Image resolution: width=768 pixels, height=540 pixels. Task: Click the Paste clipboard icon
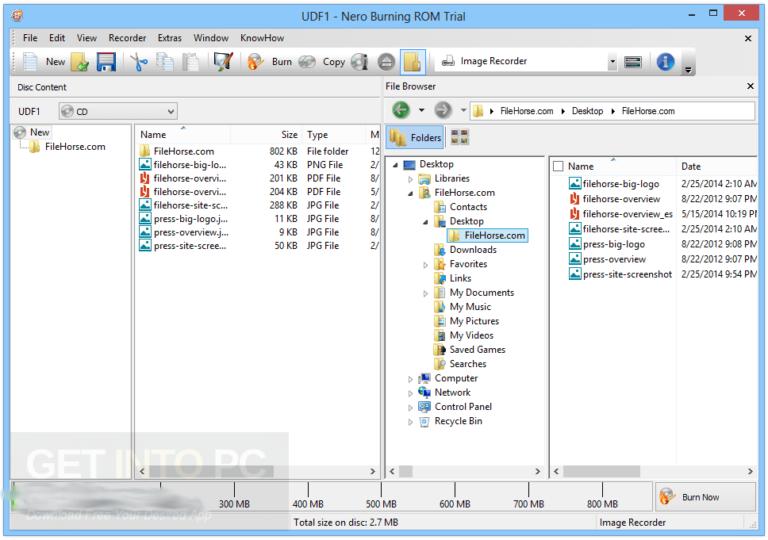click(x=191, y=62)
